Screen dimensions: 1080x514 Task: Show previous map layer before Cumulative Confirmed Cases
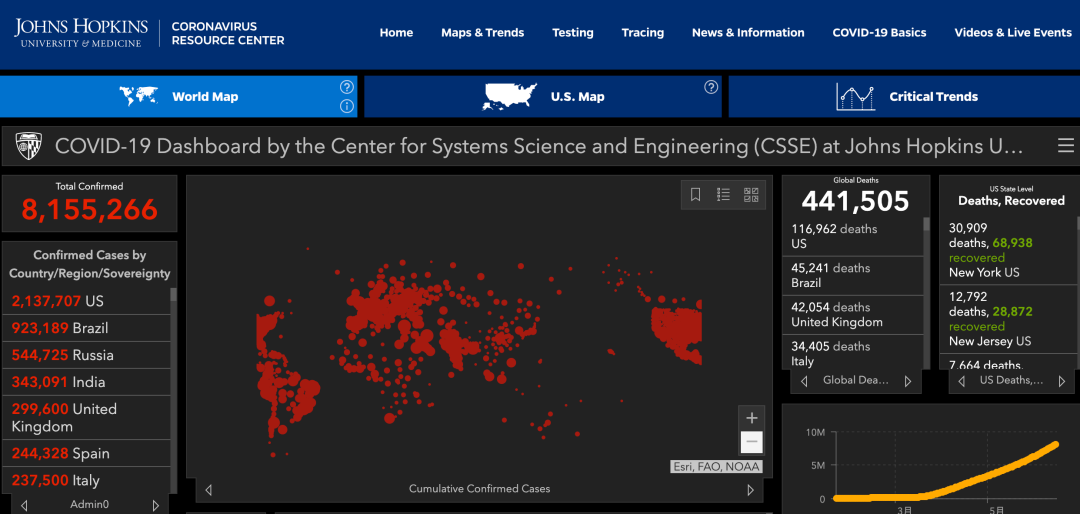pos(209,490)
